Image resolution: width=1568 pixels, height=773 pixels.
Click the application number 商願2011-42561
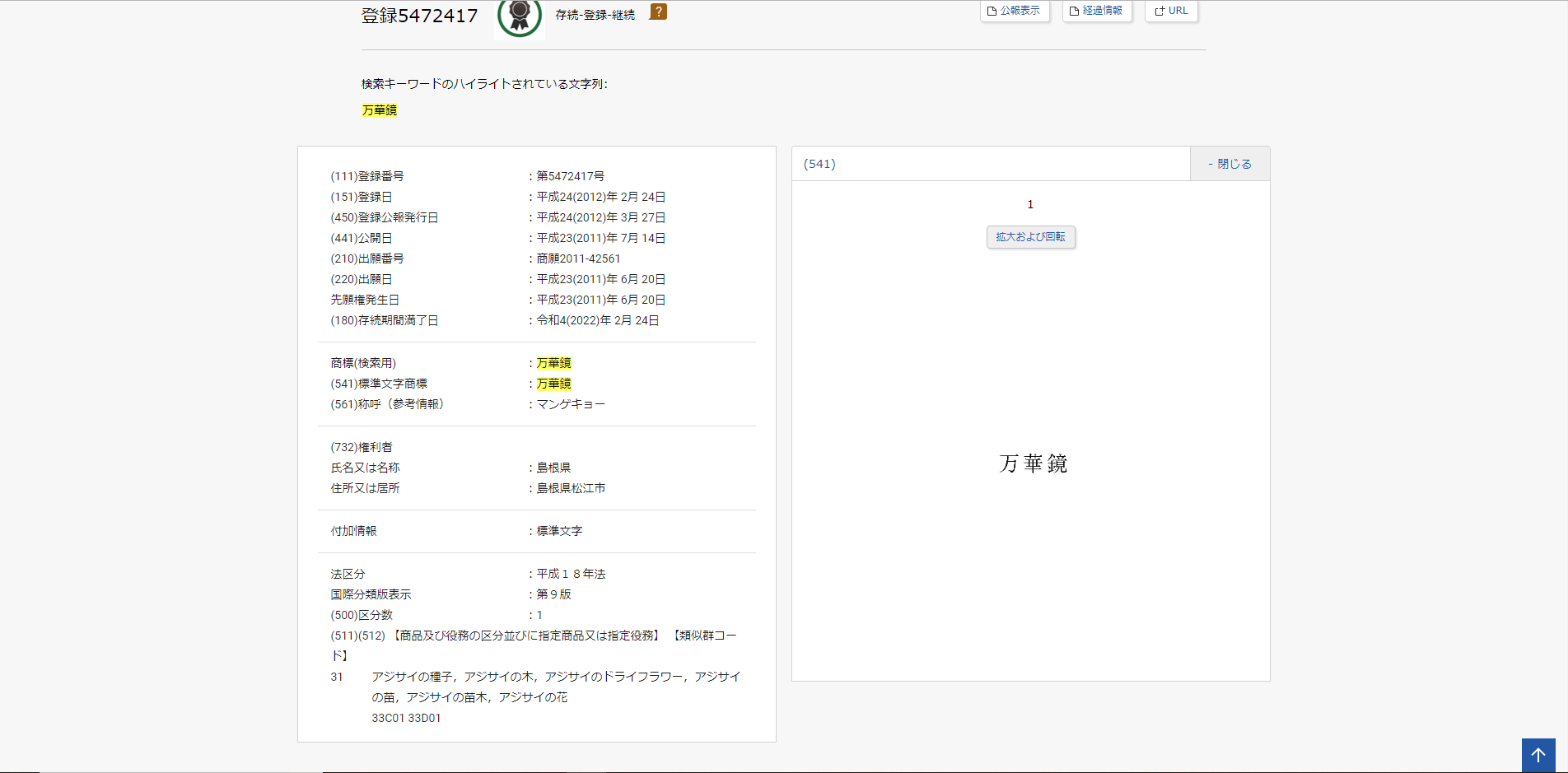point(578,258)
